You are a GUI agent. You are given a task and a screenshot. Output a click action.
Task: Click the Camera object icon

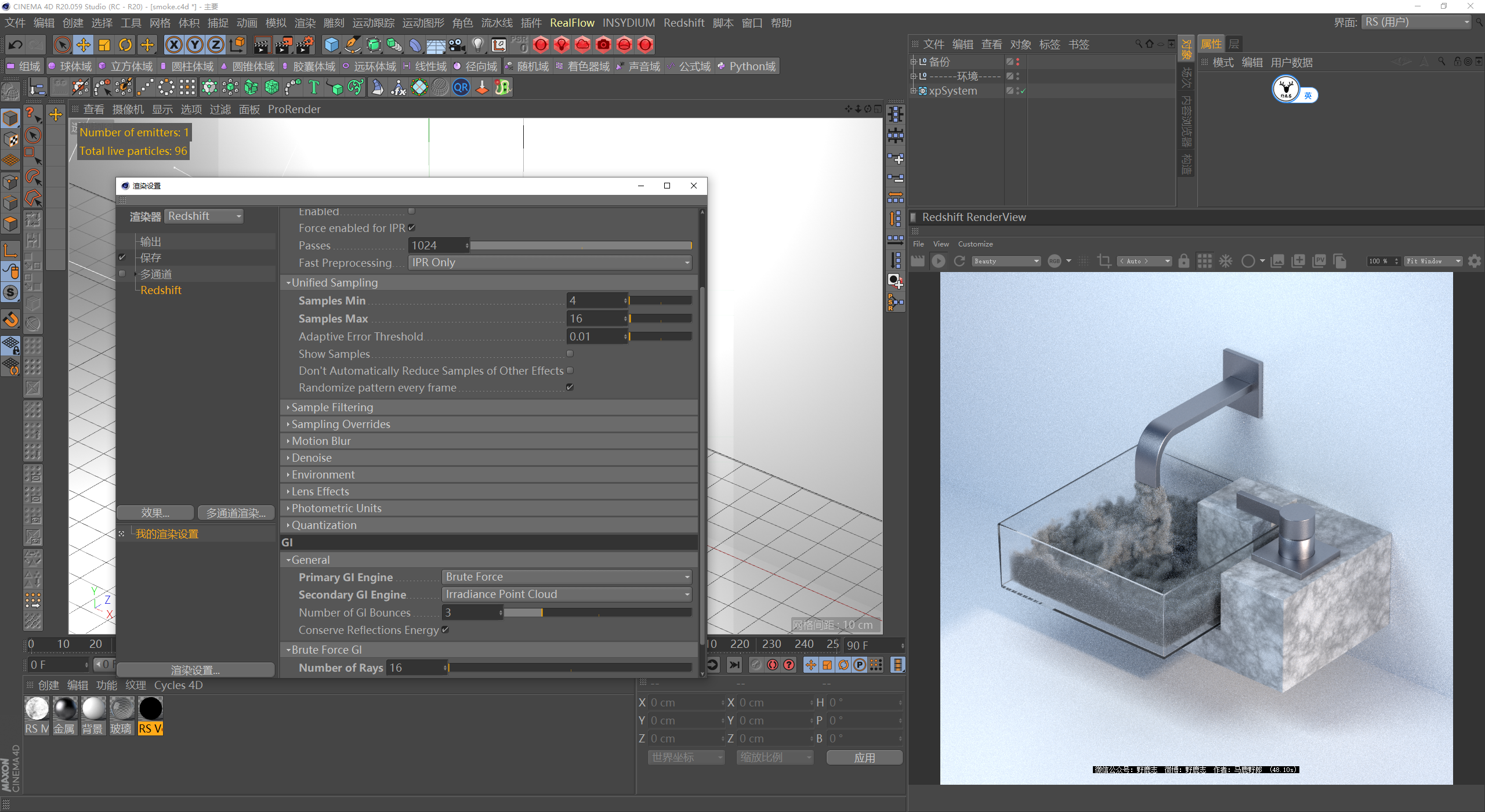(457, 45)
